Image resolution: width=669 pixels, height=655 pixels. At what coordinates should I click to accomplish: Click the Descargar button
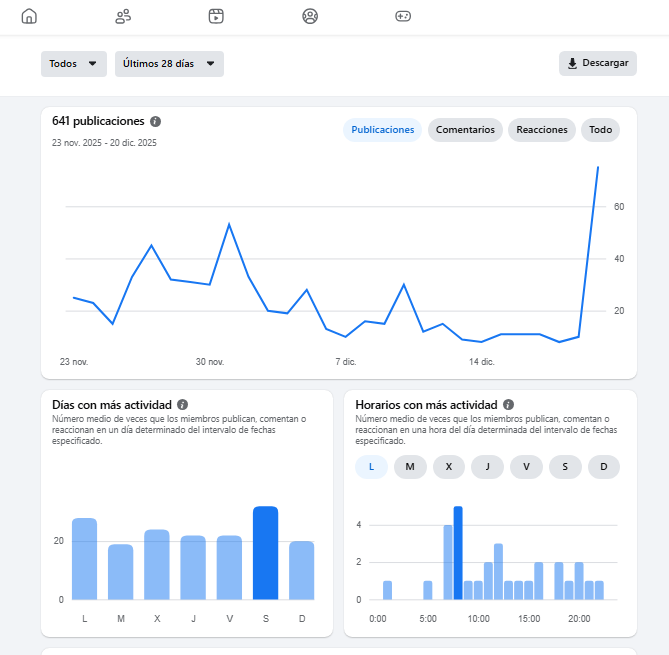tap(598, 64)
